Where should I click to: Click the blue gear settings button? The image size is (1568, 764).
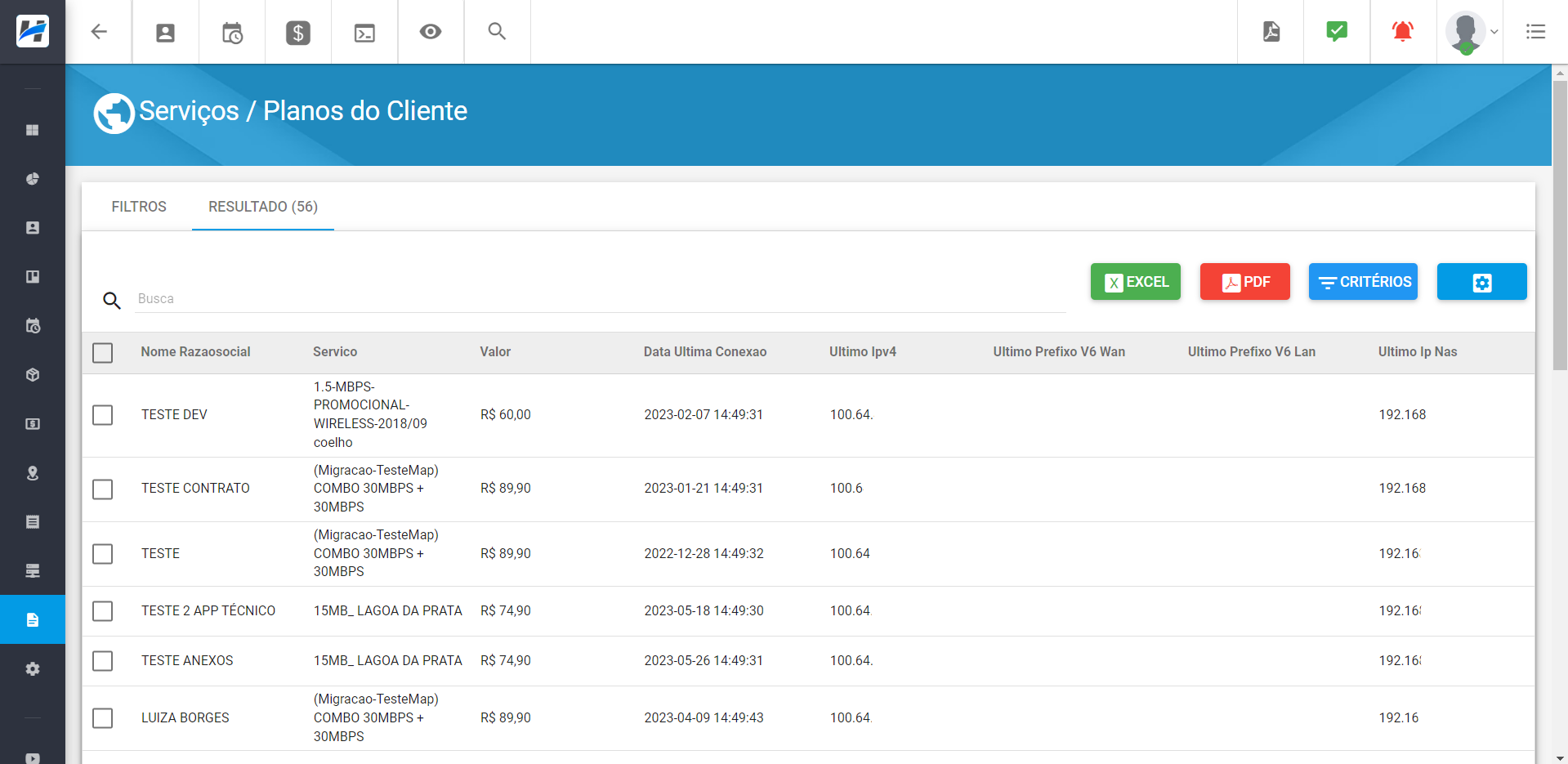click(x=1482, y=282)
